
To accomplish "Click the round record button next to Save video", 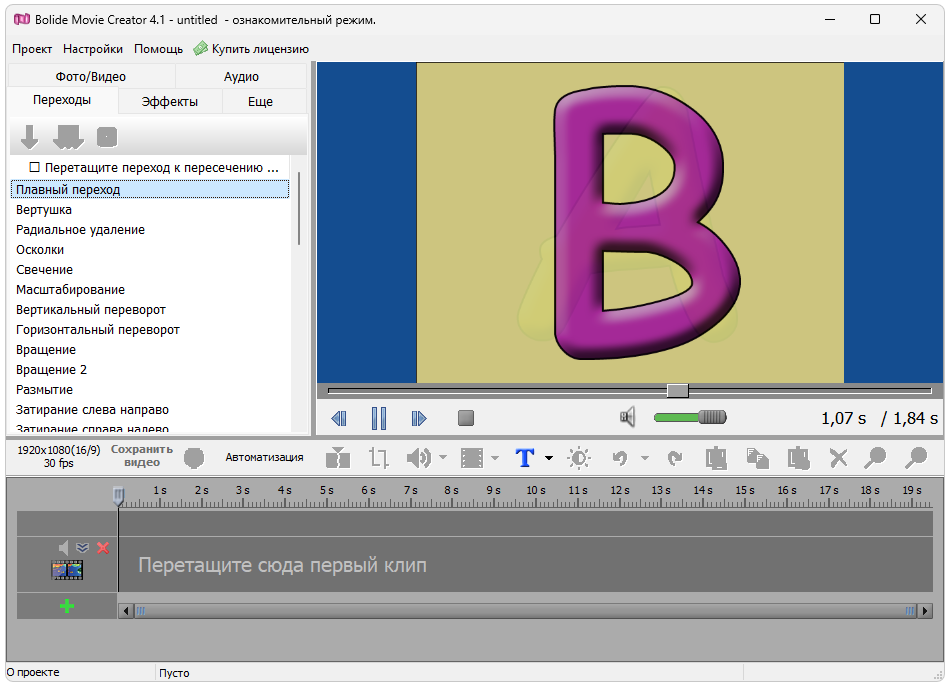I will click(194, 458).
